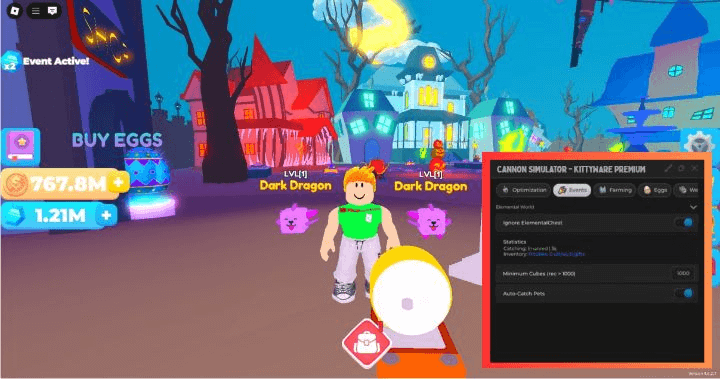This screenshot has height=379, width=720.
Task: Click the left pink Dark Dragon pet
Action: pyautogui.click(x=296, y=218)
